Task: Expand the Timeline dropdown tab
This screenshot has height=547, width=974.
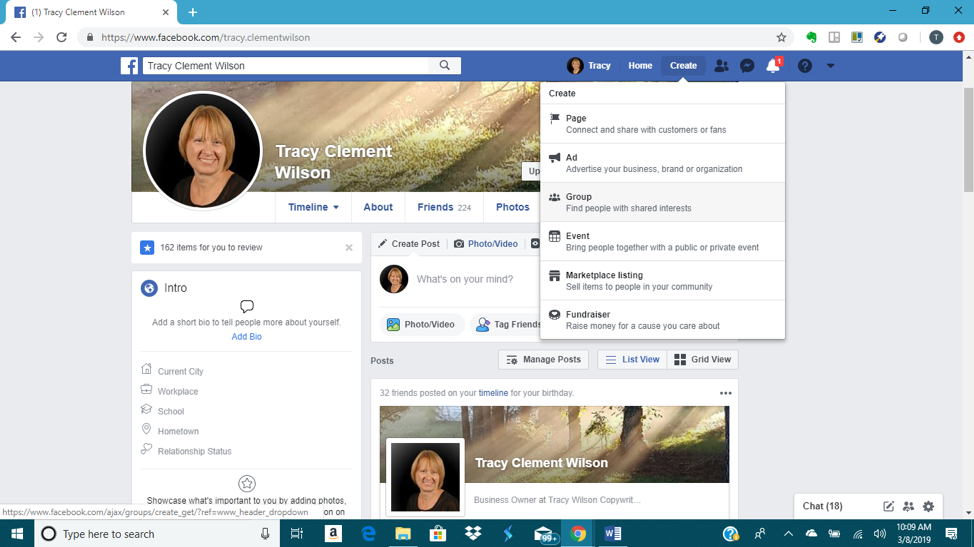Action: 313,207
